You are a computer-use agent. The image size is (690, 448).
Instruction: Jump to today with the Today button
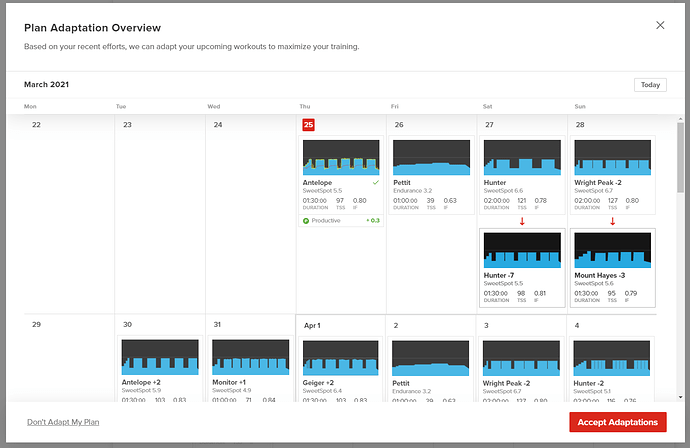tap(650, 84)
